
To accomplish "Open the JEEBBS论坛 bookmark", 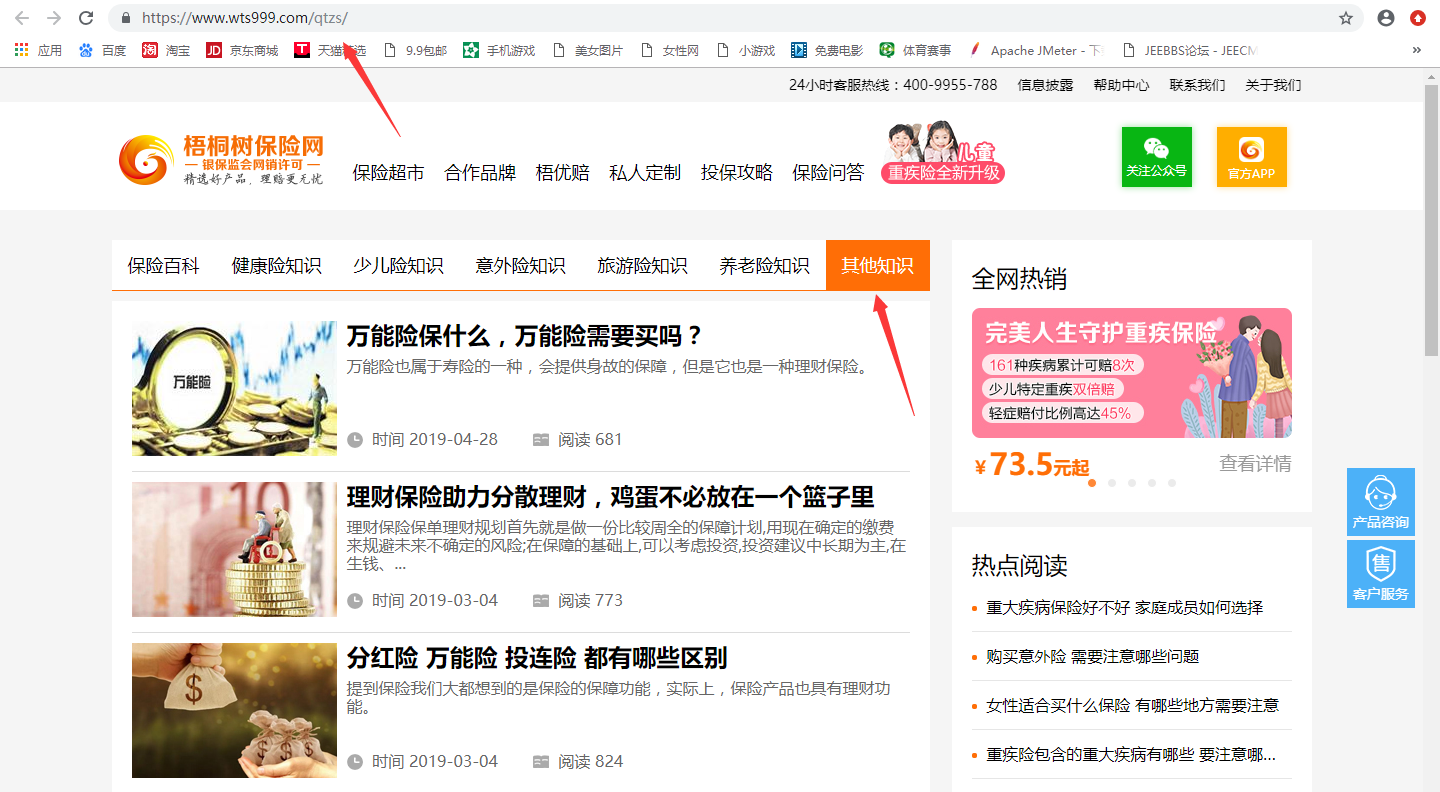I will (x=1190, y=50).
